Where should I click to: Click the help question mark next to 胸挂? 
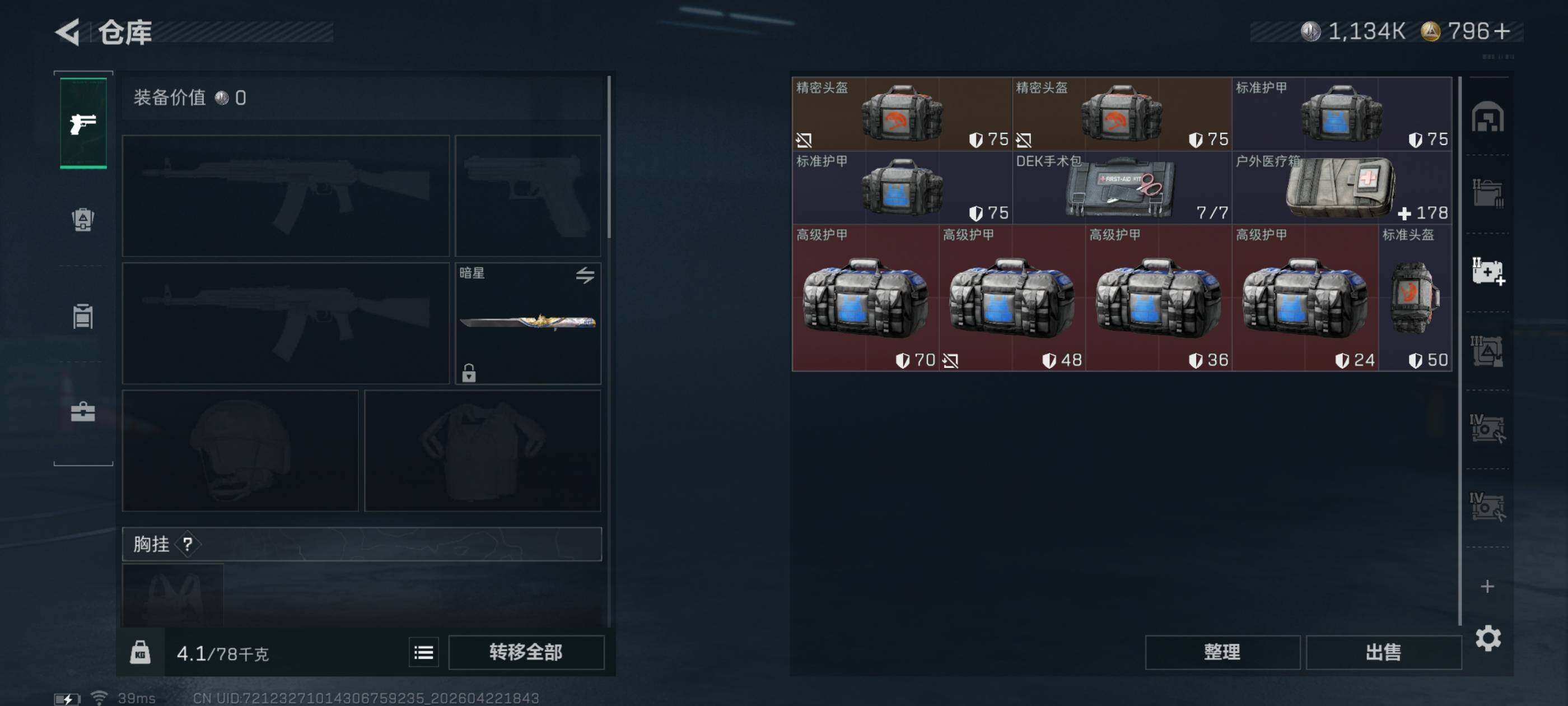[x=188, y=544]
